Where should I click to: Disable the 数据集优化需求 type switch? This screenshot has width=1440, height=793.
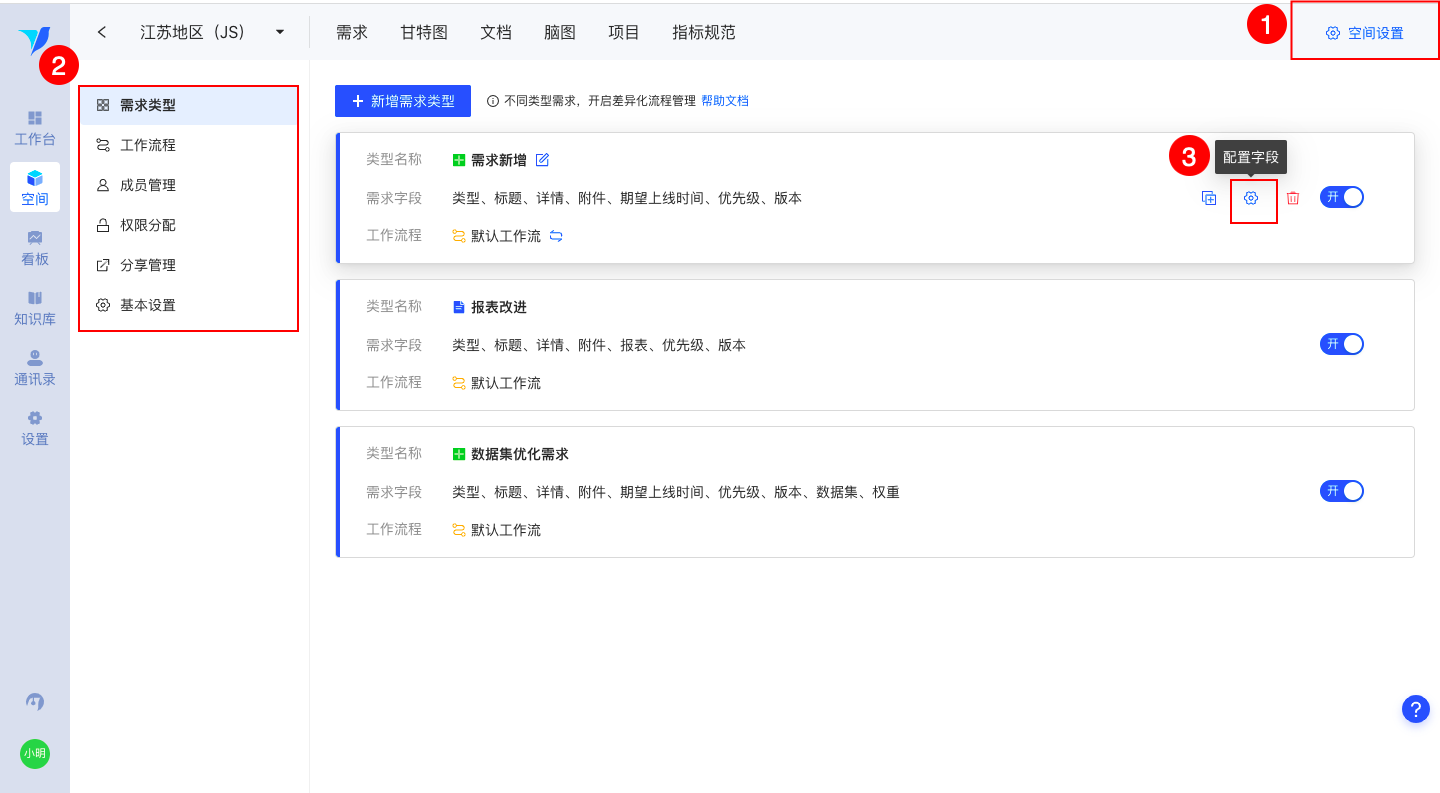click(1342, 491)
